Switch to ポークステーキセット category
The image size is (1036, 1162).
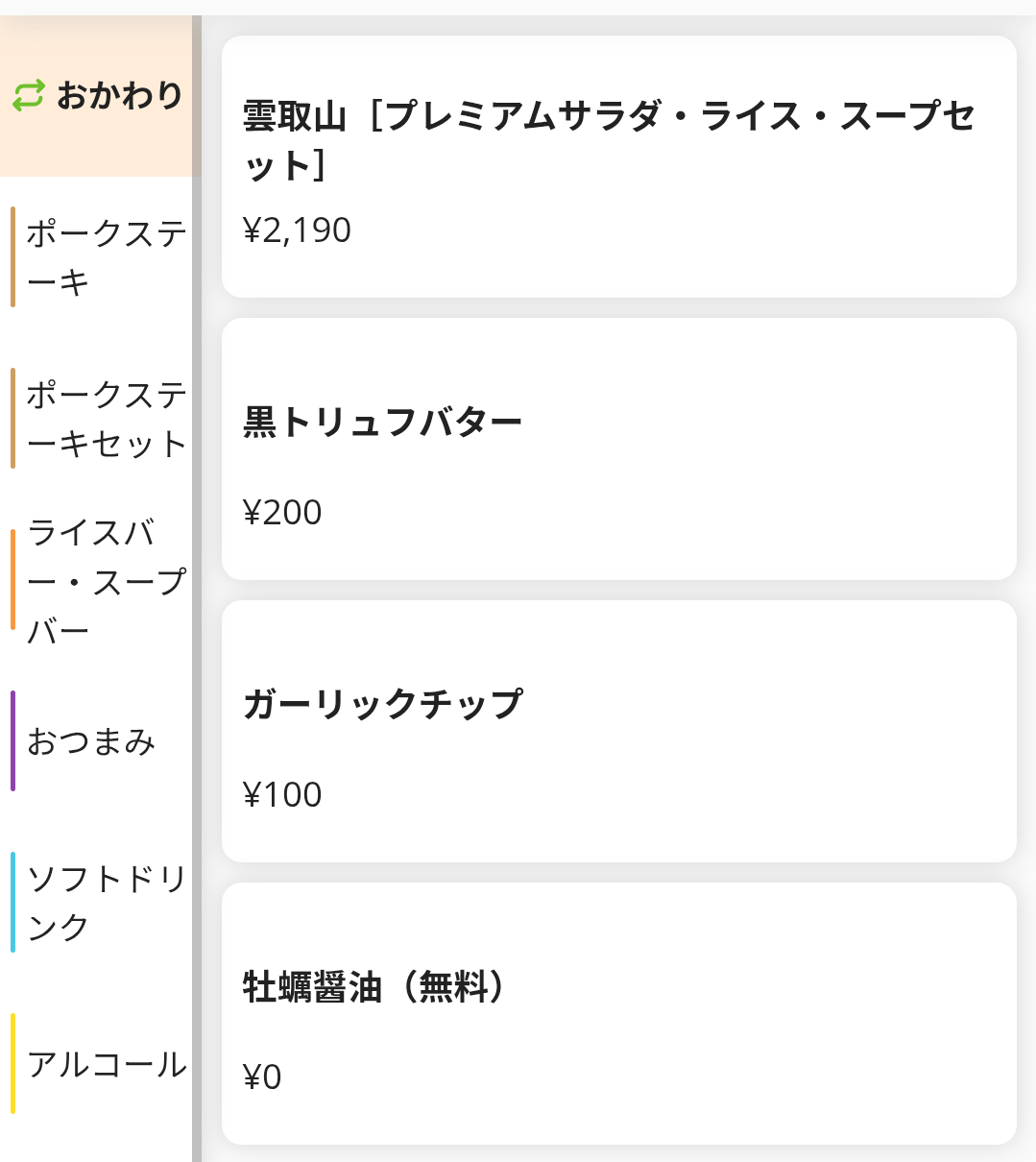pyautogui.click(x=106, y=419)
